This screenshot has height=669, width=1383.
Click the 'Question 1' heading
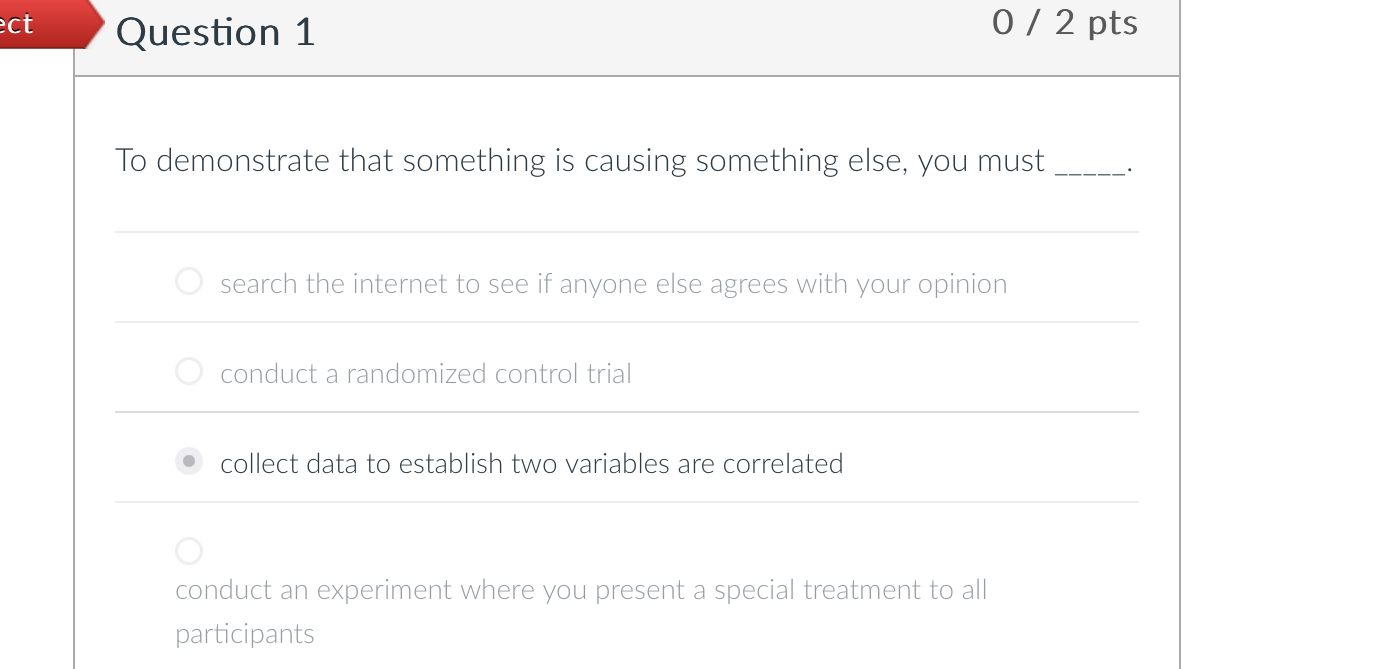[215, 32]
